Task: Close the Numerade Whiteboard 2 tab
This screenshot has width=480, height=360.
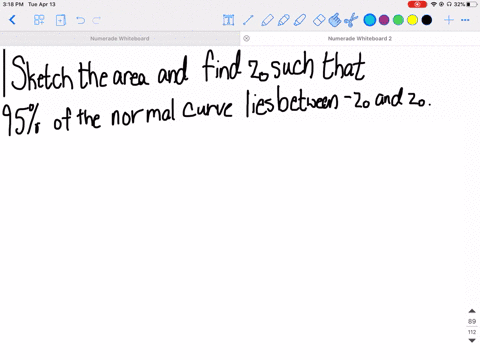Action: 246,38
